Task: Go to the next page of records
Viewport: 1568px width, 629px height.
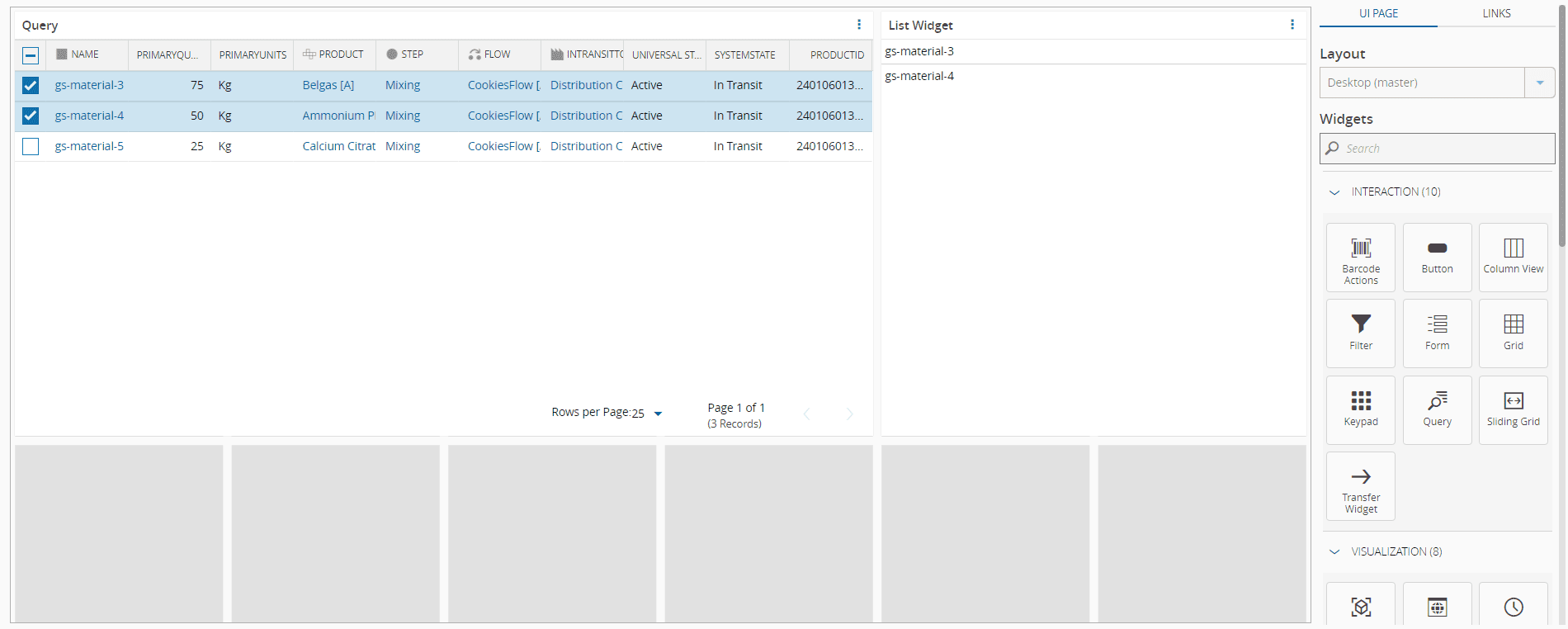Action: click(x=850, y=414)
